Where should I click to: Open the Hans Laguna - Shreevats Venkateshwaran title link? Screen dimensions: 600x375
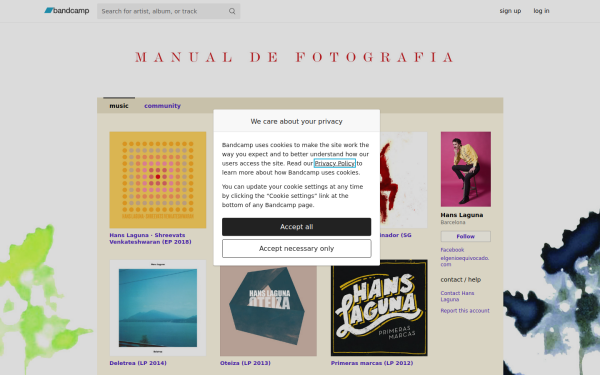tap(150, 238)
